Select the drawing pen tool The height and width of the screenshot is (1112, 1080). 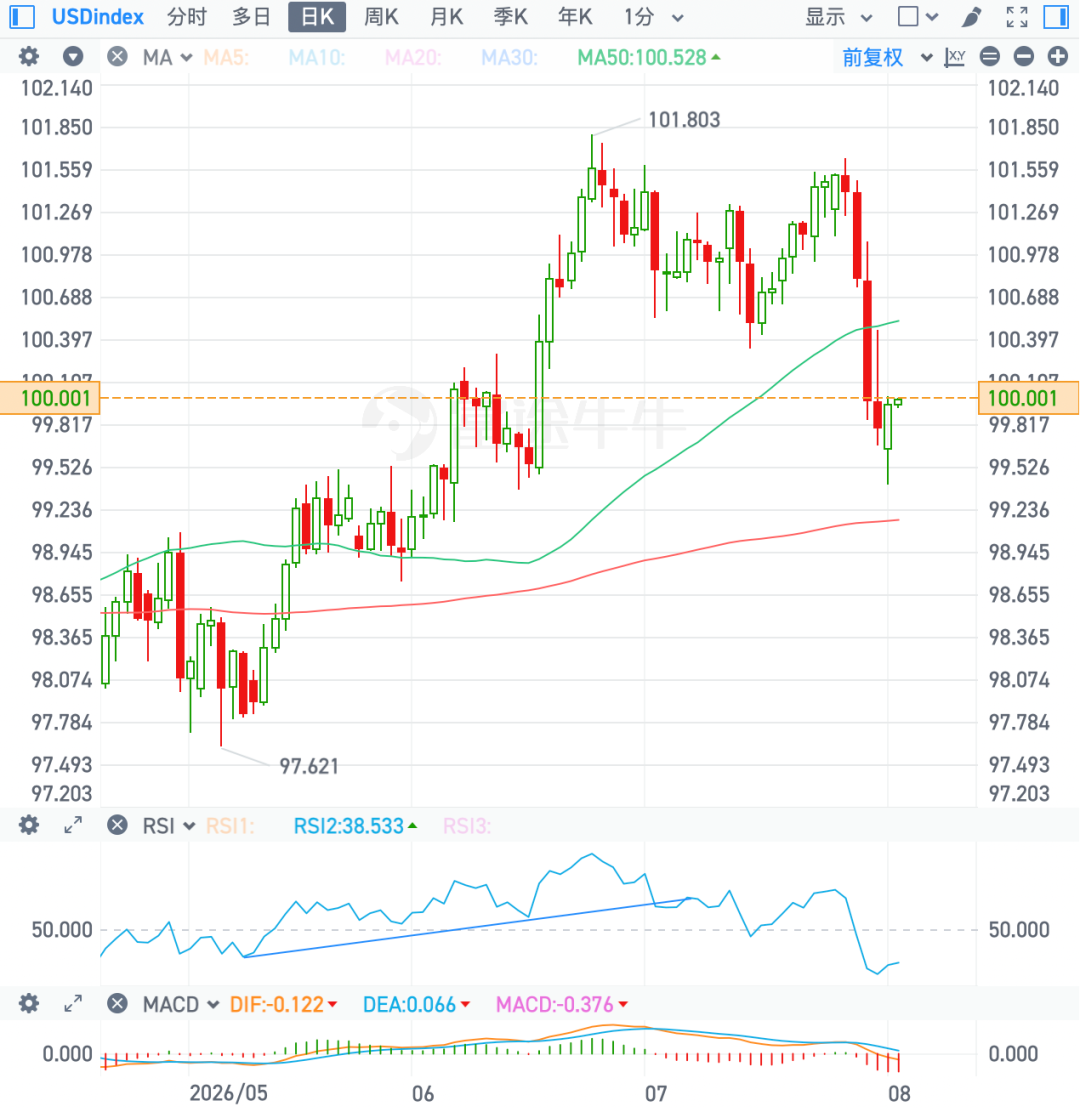[972, 17]
